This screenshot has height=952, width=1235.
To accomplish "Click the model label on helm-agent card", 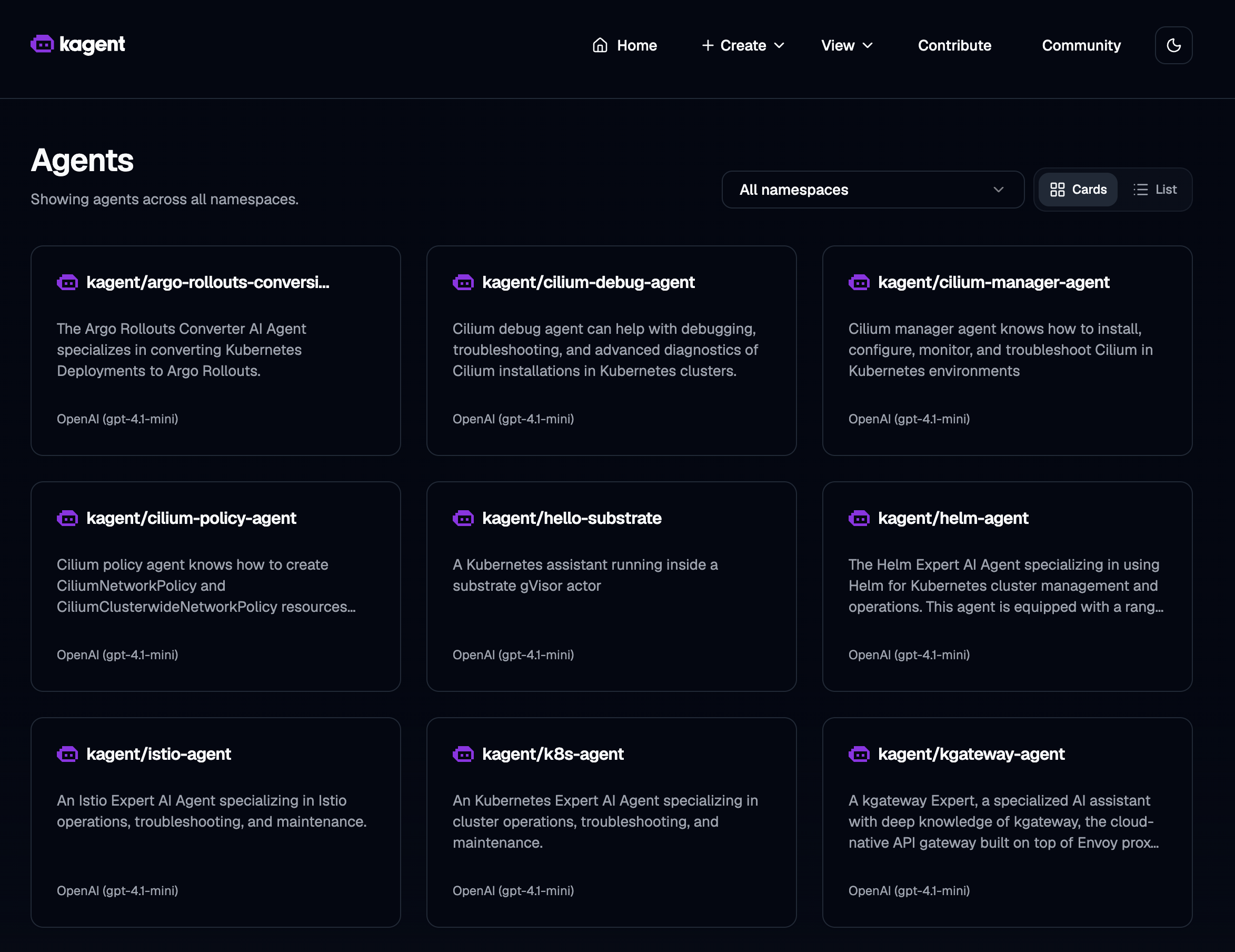I will 909,655.
